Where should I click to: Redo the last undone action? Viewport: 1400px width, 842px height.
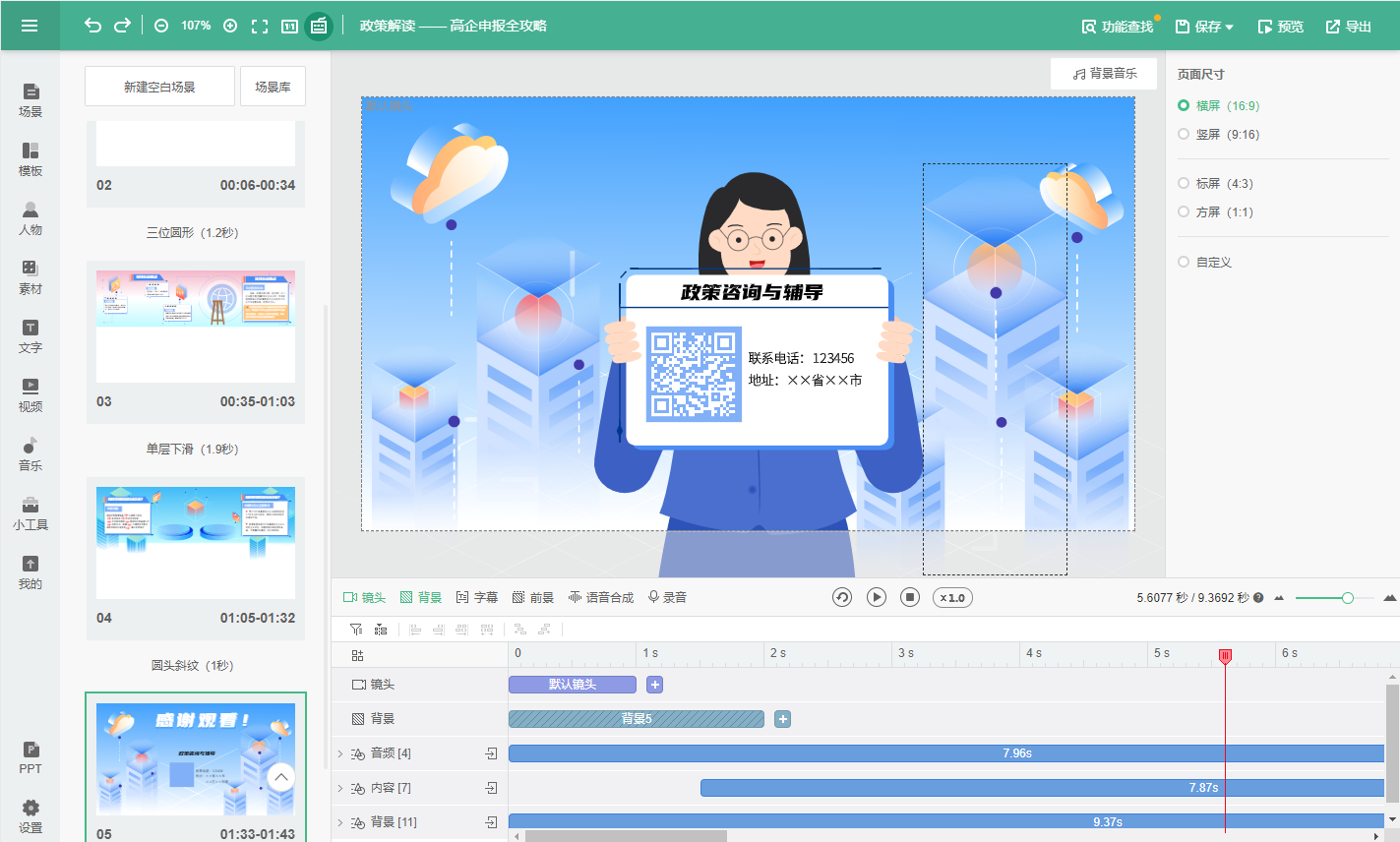click(x=123, y=26)
